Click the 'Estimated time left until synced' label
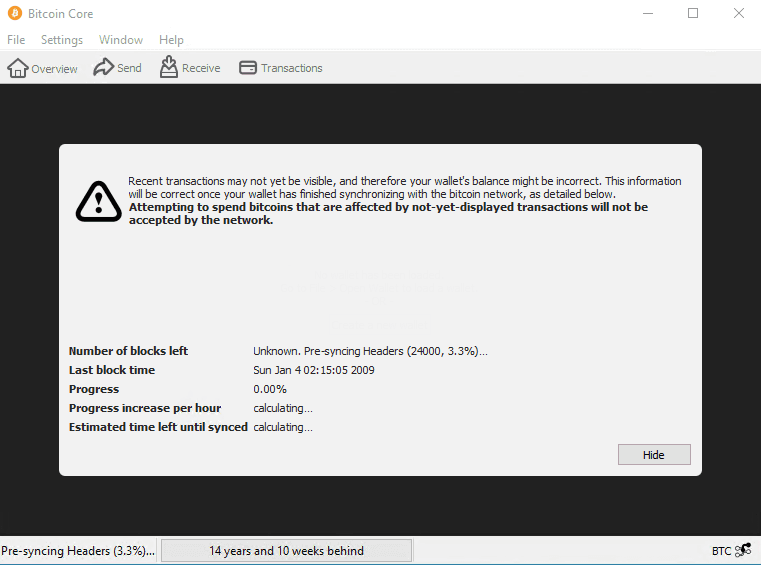 158,427
